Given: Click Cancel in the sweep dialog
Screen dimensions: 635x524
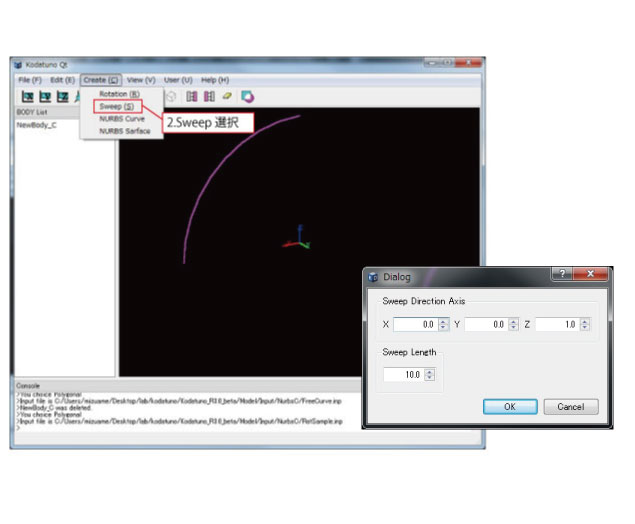Looking at the screenshot, I should (571, 407).
